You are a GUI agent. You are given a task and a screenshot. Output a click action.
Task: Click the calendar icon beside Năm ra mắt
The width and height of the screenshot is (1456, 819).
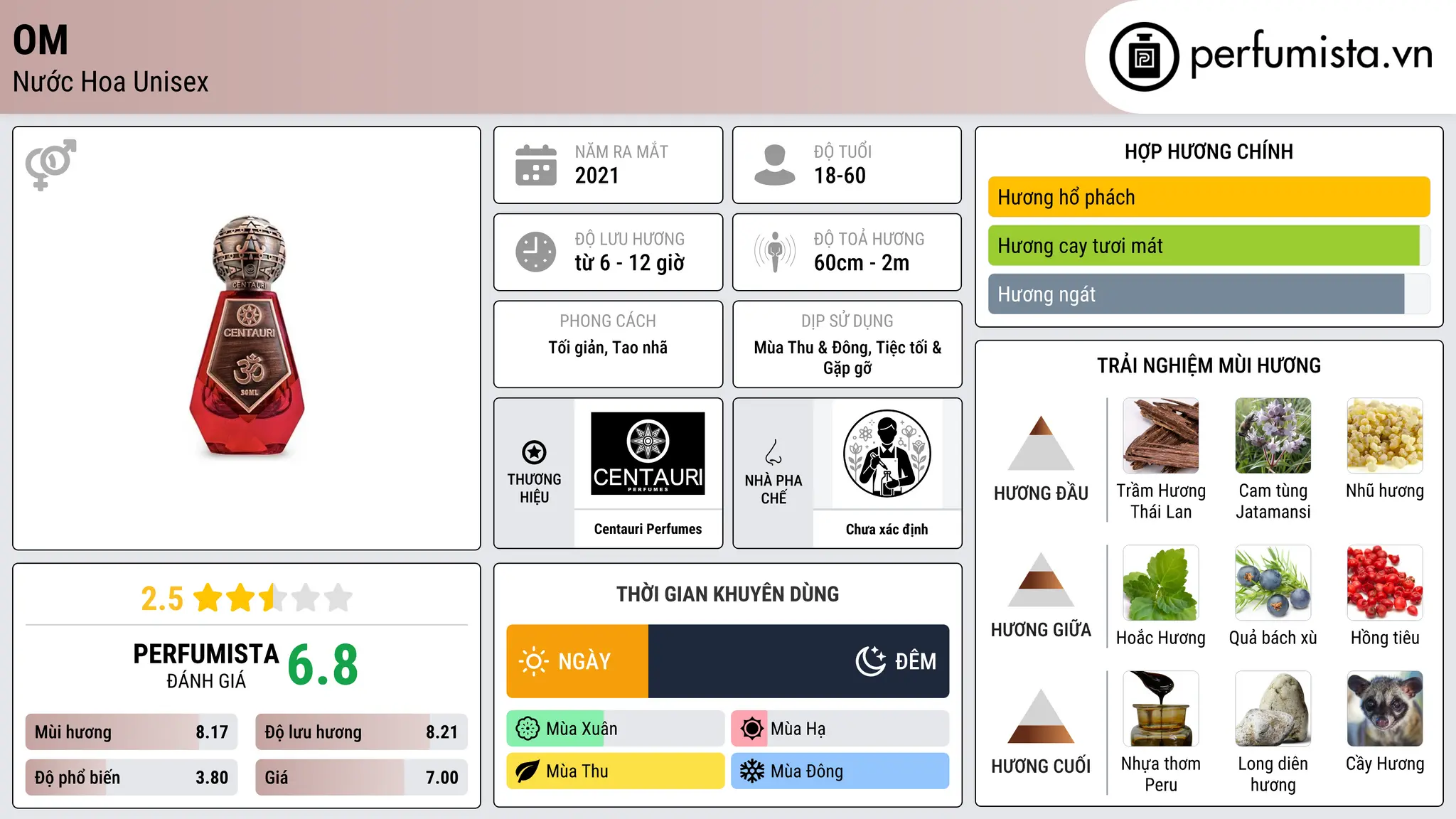536,165
